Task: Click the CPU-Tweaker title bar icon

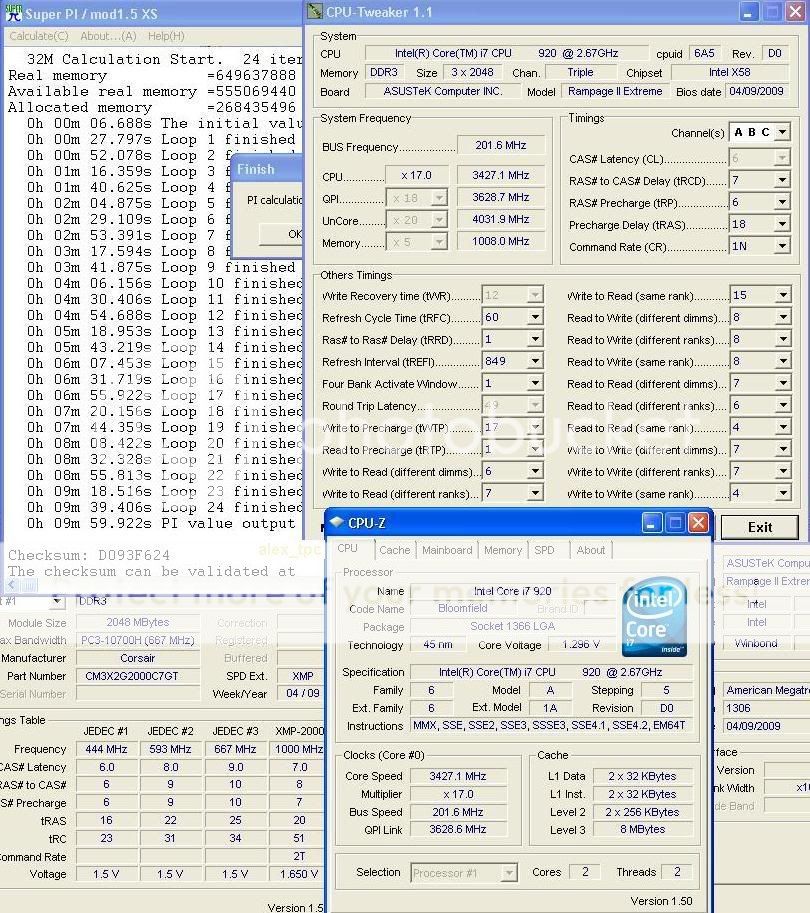Action: [315, 11]
